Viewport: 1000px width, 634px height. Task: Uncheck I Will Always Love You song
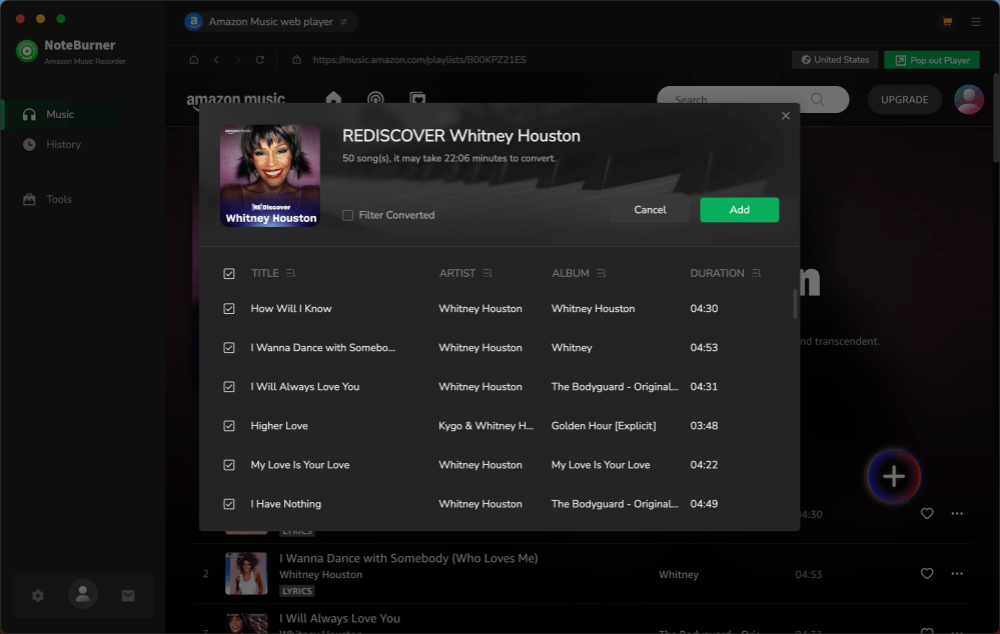click(229, 387)
